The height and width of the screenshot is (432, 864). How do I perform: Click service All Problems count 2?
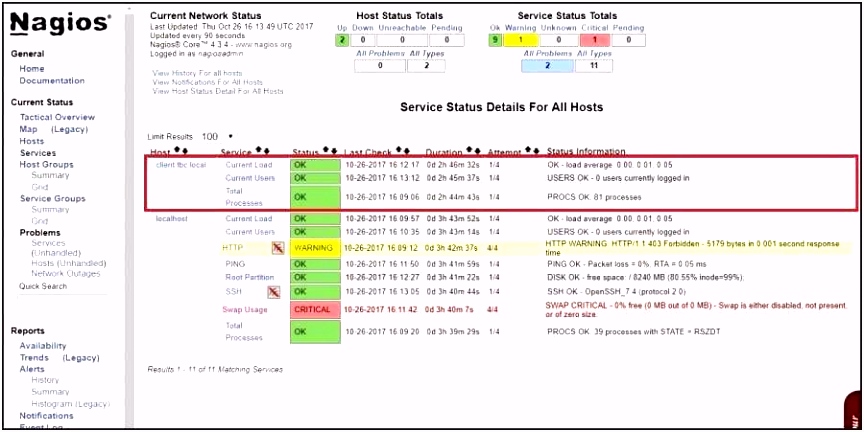click(x=547, y=66)
